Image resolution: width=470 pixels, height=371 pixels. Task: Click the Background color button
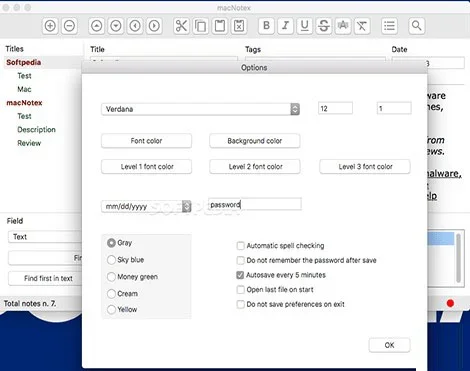click(x=255, y=141)
